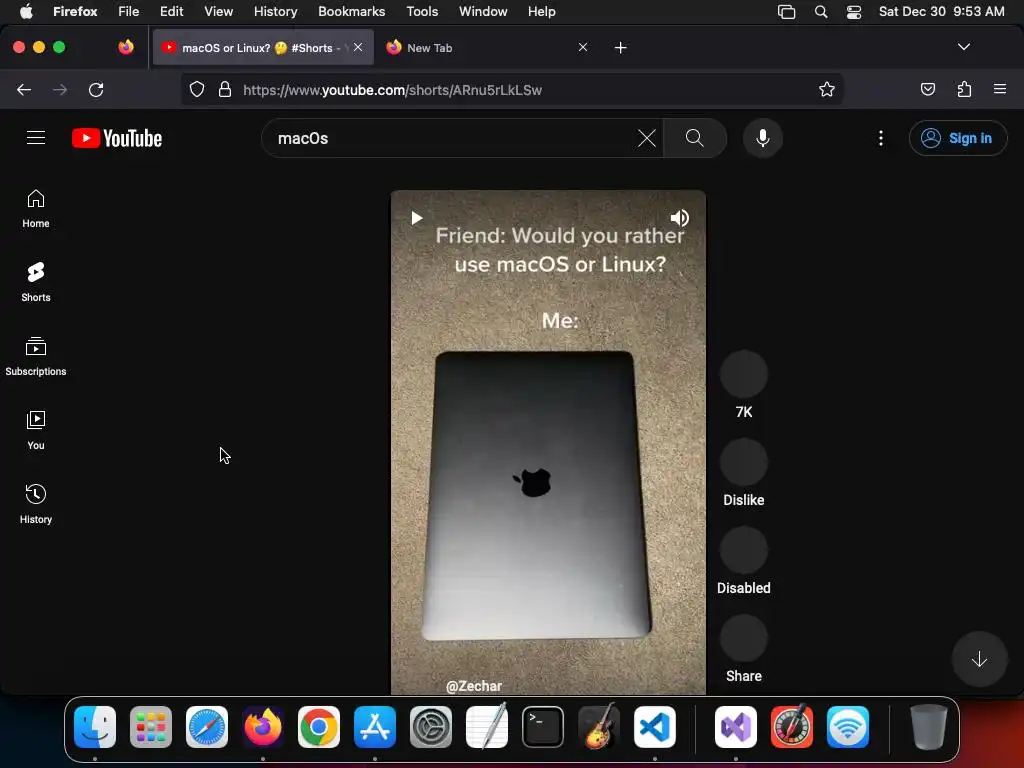
Task: Like the short showing 7K
Action: click(x=744, y=374)
